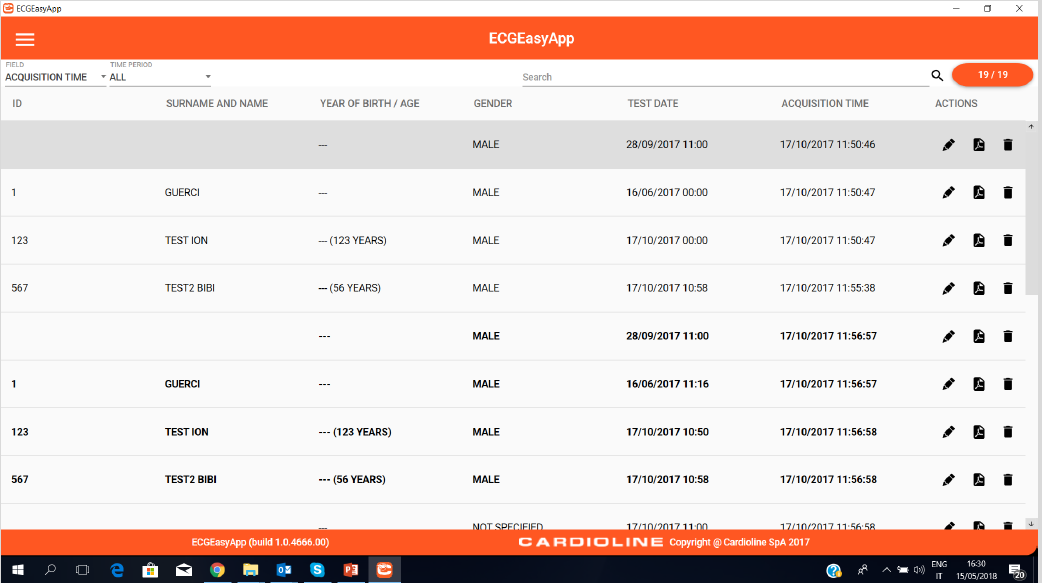Export PDF for TEST ION record at 11:56:58
1042x583 pixels.
[979, 432]
